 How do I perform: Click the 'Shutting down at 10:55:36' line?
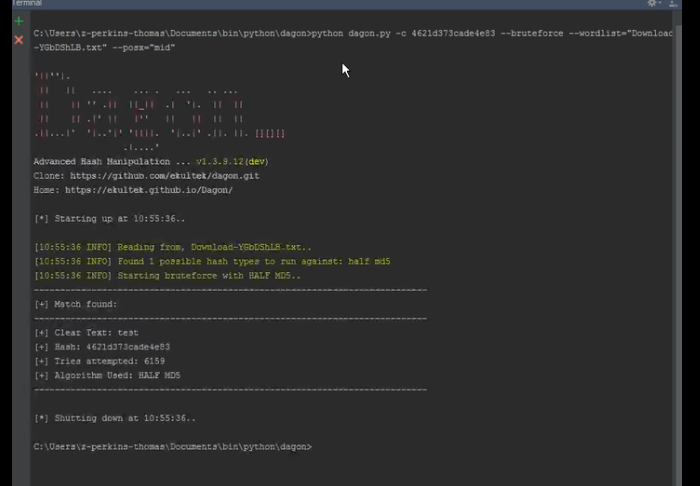coord(115,418)
